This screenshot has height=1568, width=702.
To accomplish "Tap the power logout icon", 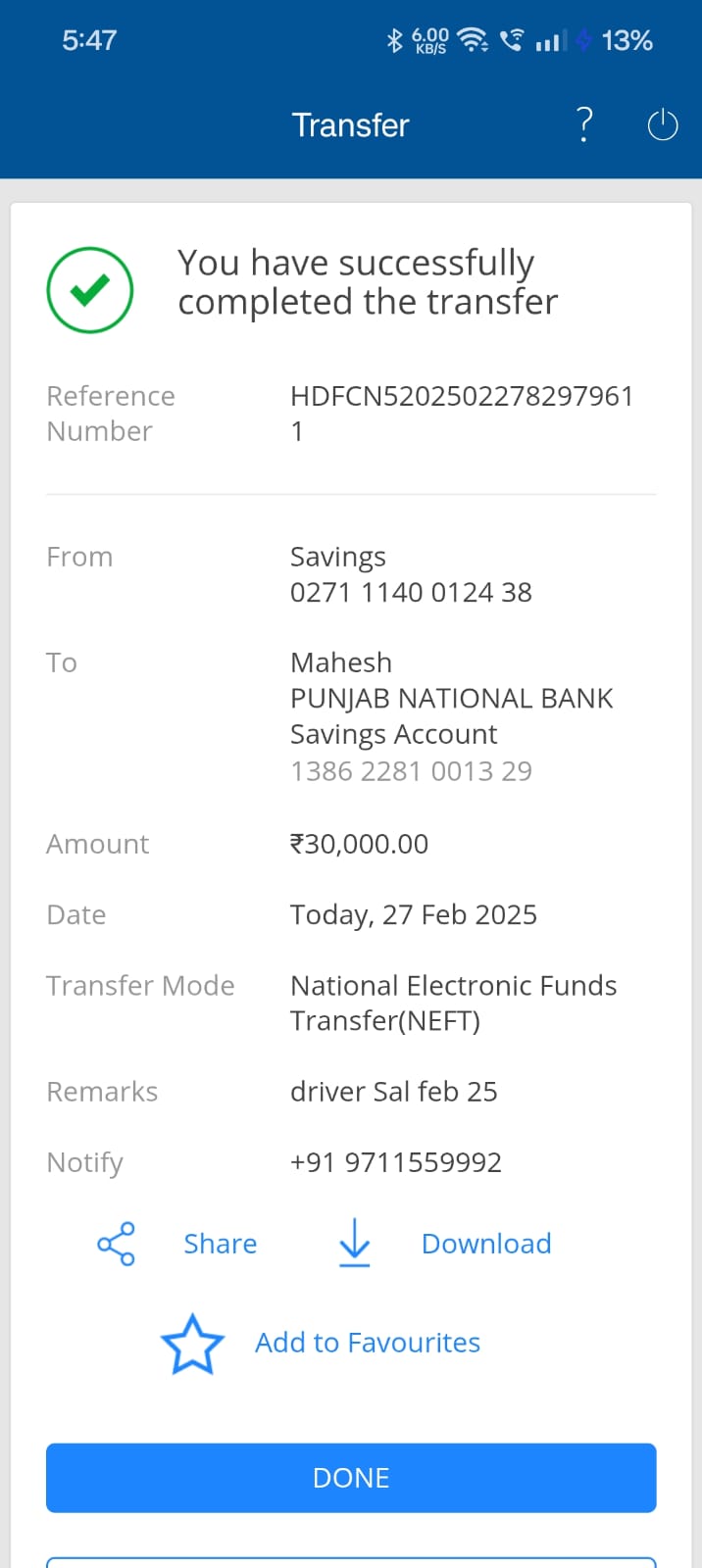I will point(663,125).
